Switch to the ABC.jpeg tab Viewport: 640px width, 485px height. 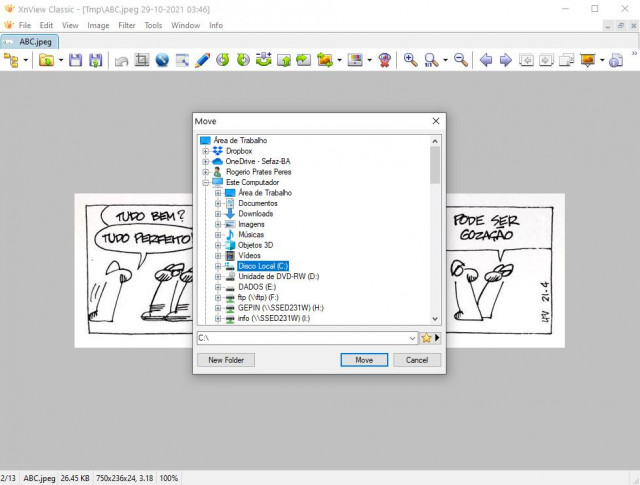(x=30, y=42)
